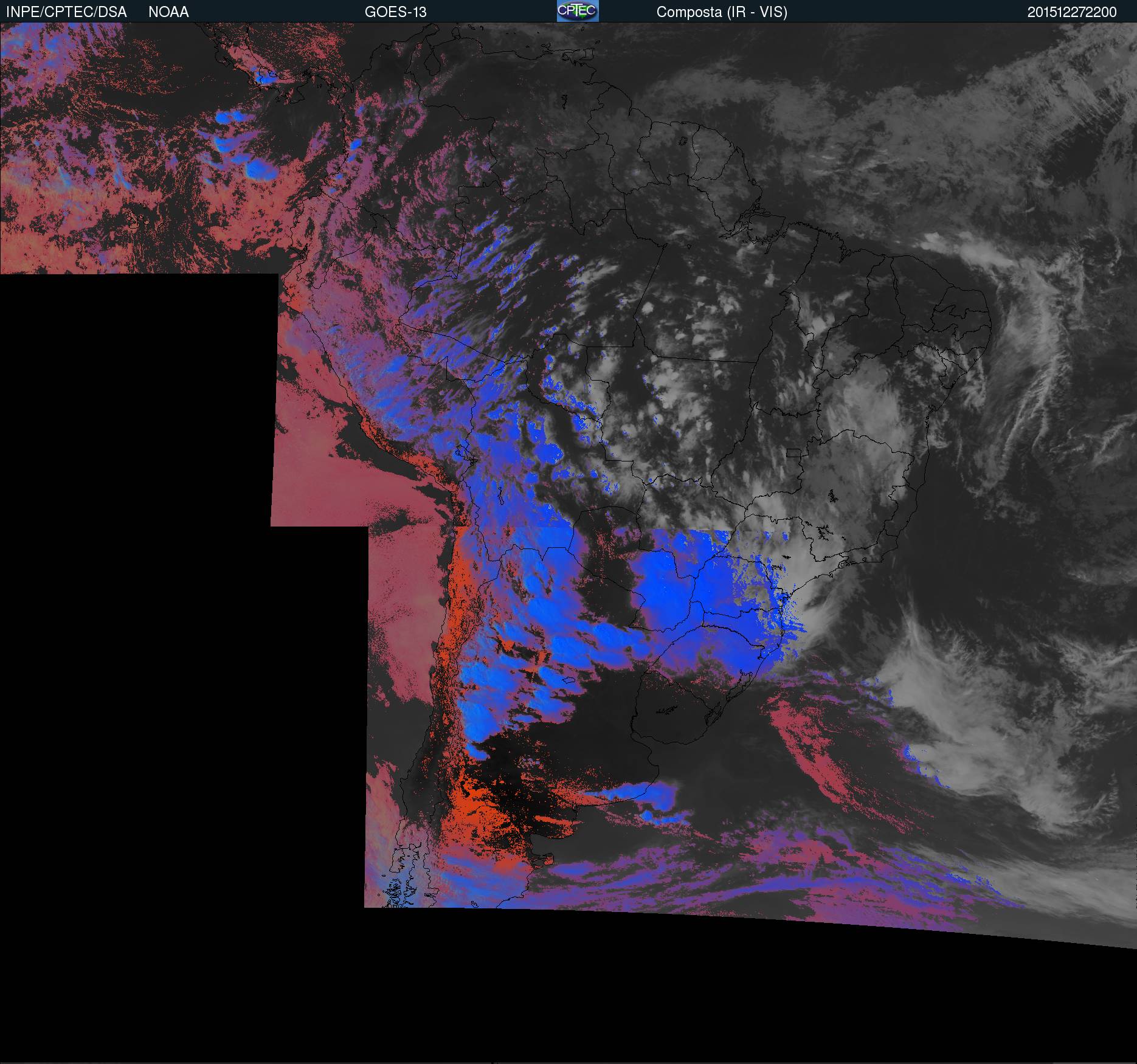Click the large black no-data block on left
Viewport: 1137px width, 1064px height.
pyautogui.click(x=134, y=608)
